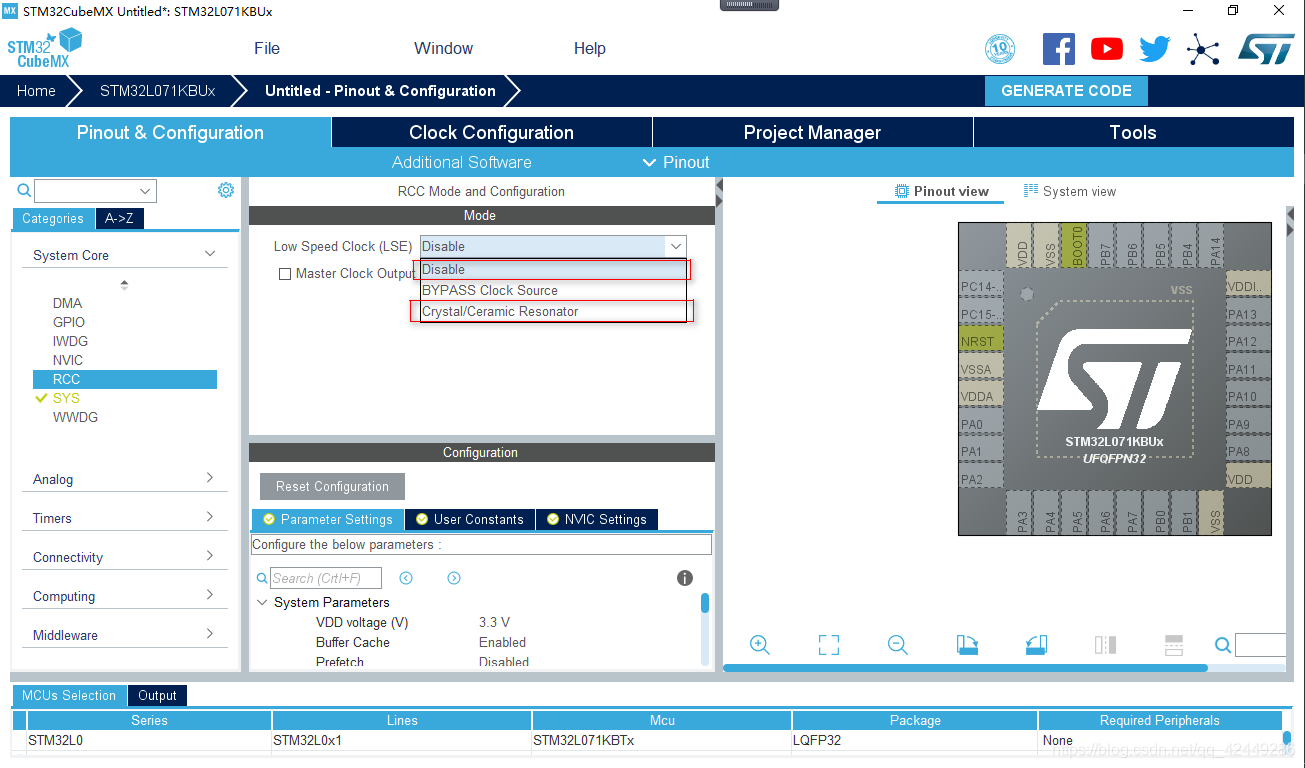Fit the chip to the view
Image resolution: width=1305 pixels, height=768 pixels.
(x=829, y=645)
